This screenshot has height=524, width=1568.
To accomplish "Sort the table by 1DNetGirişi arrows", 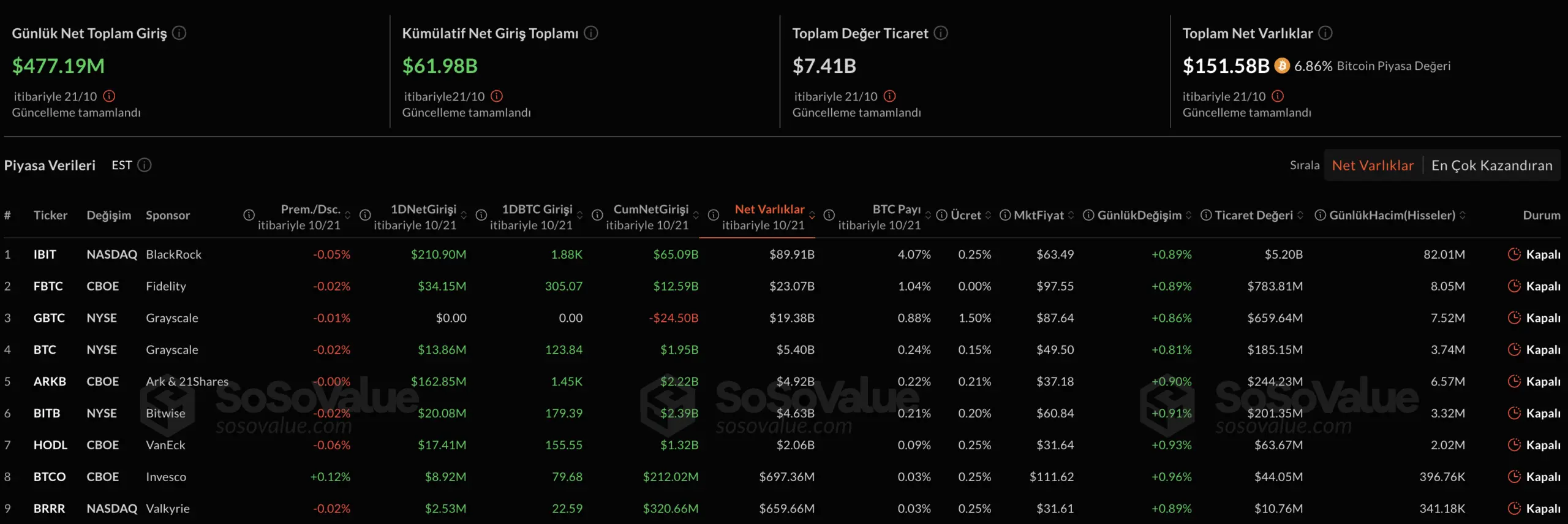I will tap(464, 215).
